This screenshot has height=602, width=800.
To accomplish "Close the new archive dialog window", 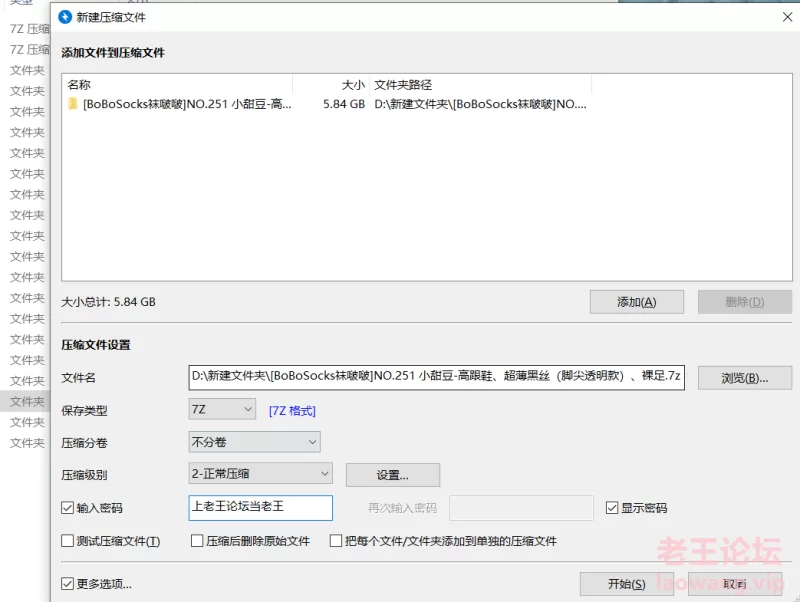I will pos(786,17).
